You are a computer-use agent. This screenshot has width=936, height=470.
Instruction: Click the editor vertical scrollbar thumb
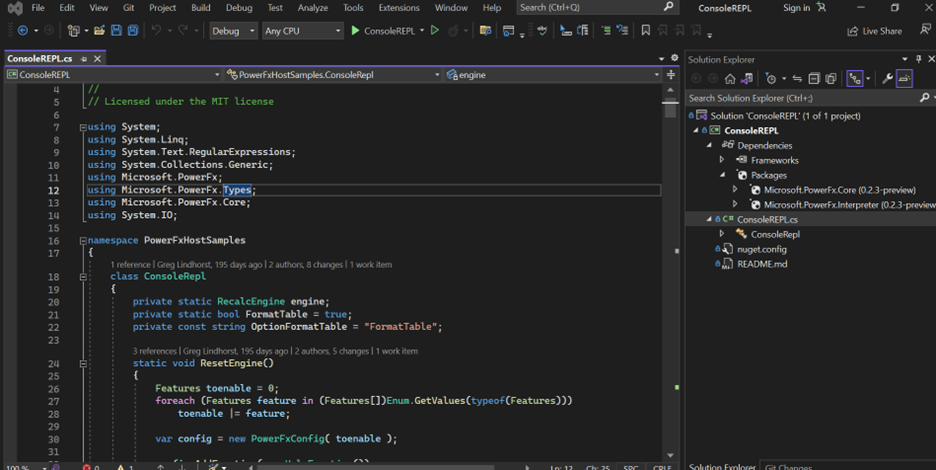670,107
